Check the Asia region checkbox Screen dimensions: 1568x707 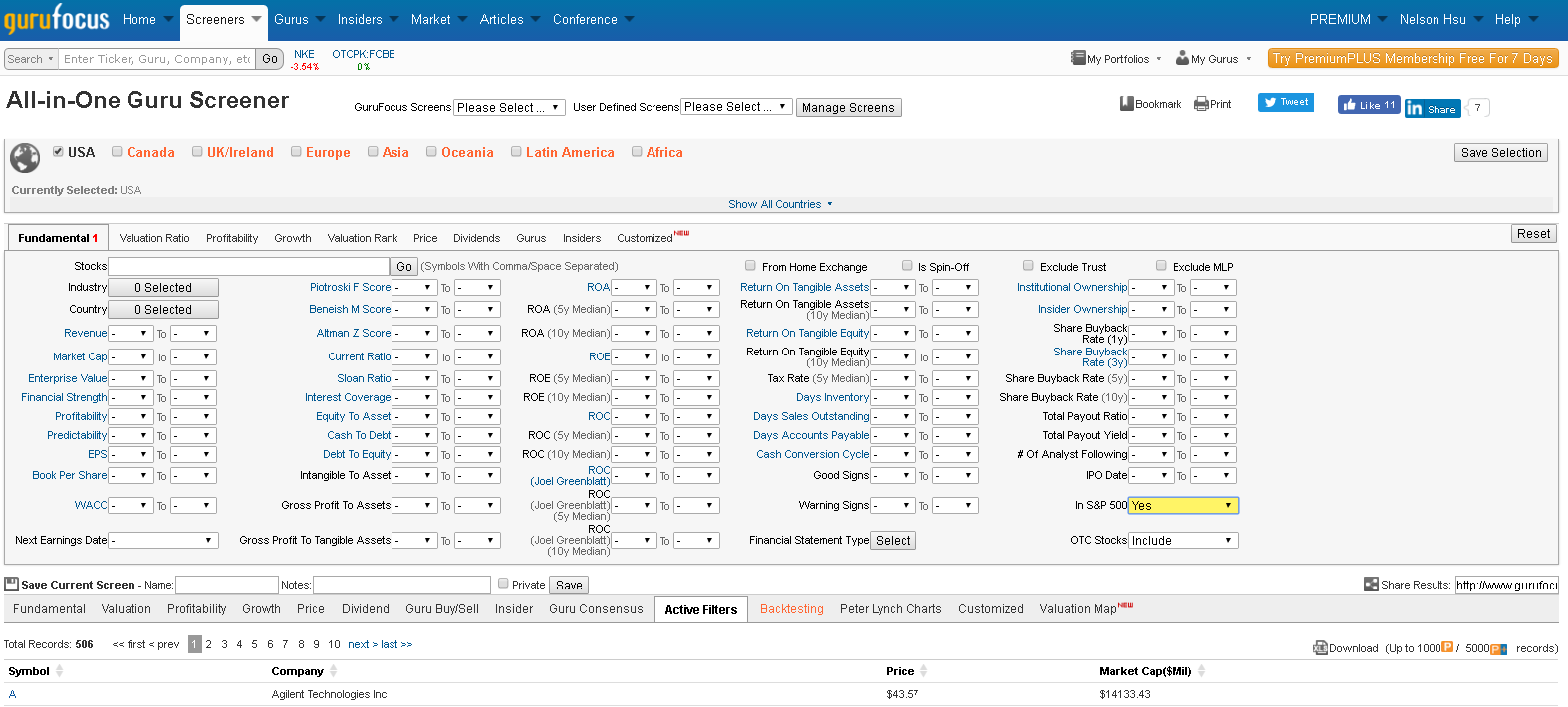click(373, 151)
